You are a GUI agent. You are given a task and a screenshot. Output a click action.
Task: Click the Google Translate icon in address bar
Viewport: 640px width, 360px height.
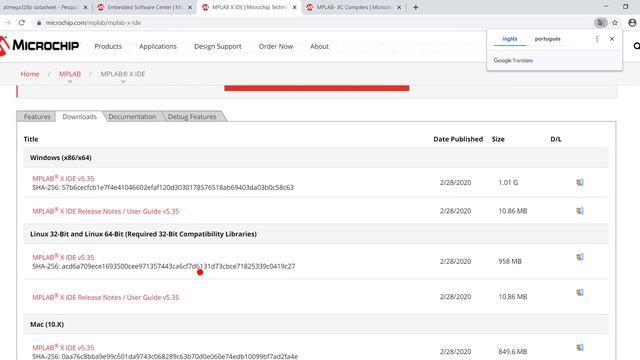(x=600, y=23)
